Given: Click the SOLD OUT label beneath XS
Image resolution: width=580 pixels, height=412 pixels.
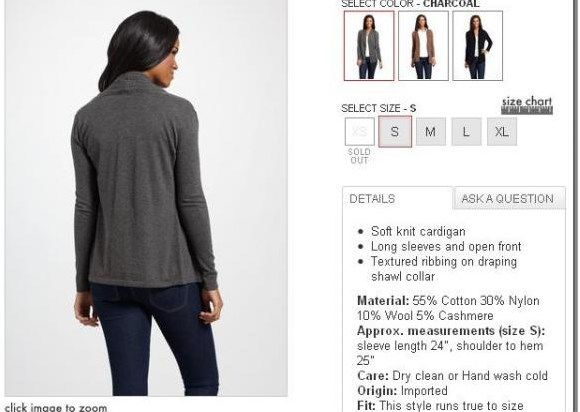Looking at the screenshot, I should pyautogui.click(x=359, y=156).
